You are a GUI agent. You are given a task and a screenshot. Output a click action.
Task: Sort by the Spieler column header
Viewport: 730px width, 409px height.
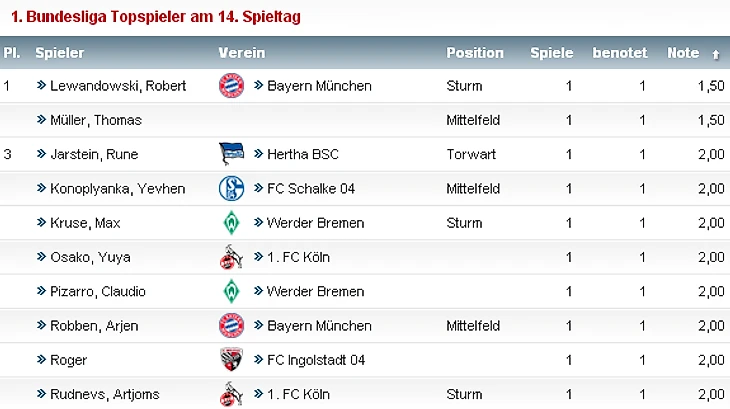coord(60,53)
